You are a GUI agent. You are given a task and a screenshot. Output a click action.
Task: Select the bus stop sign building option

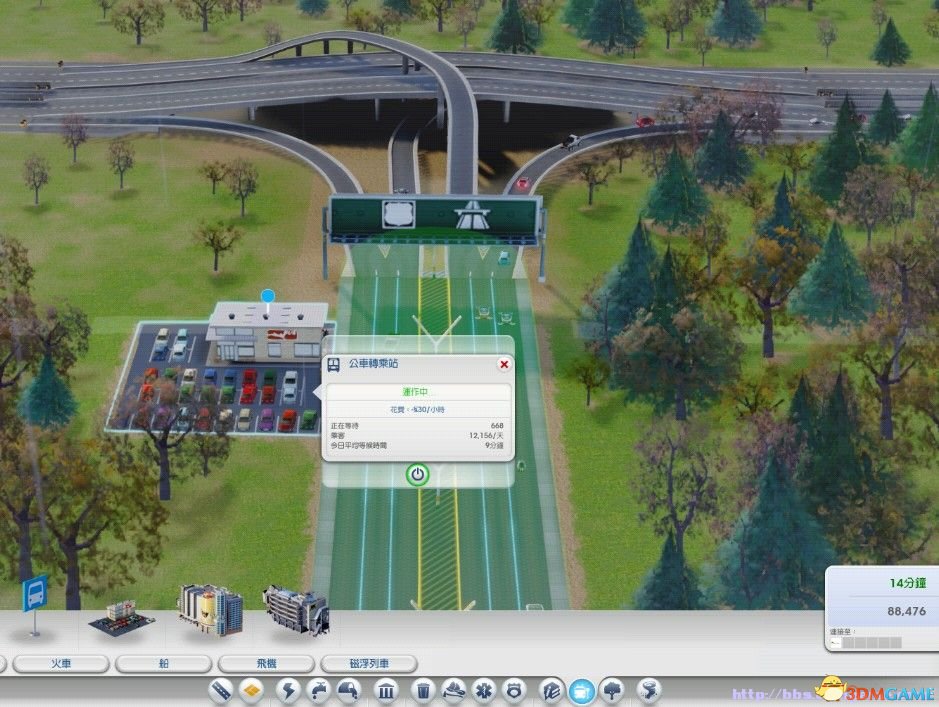pyautogui.click(x=35, y=605)
